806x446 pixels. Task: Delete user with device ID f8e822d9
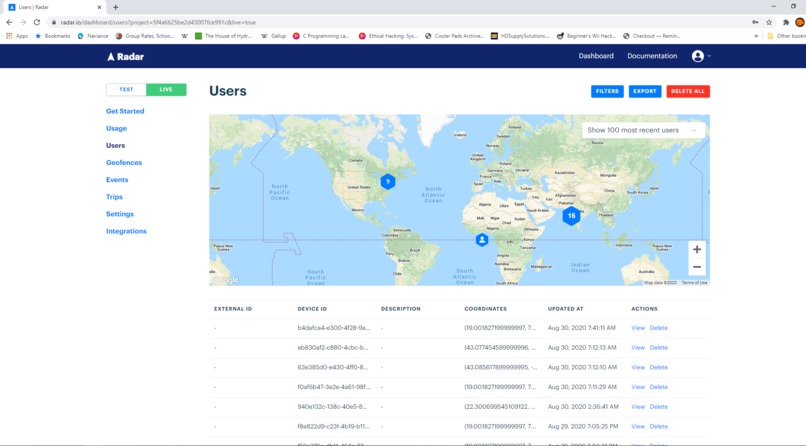point(658,426)
